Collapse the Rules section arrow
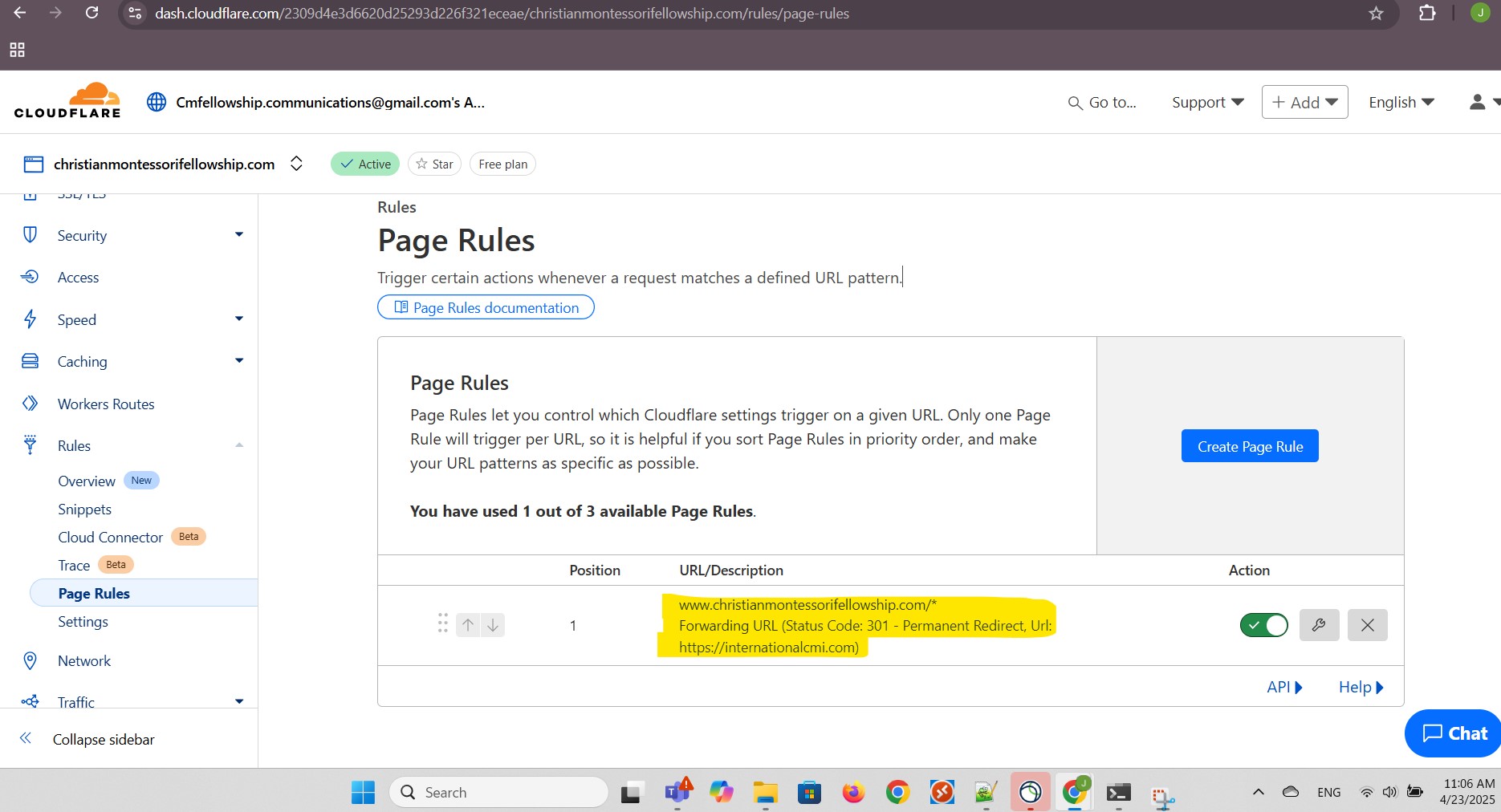 click(x=238, y=445)
